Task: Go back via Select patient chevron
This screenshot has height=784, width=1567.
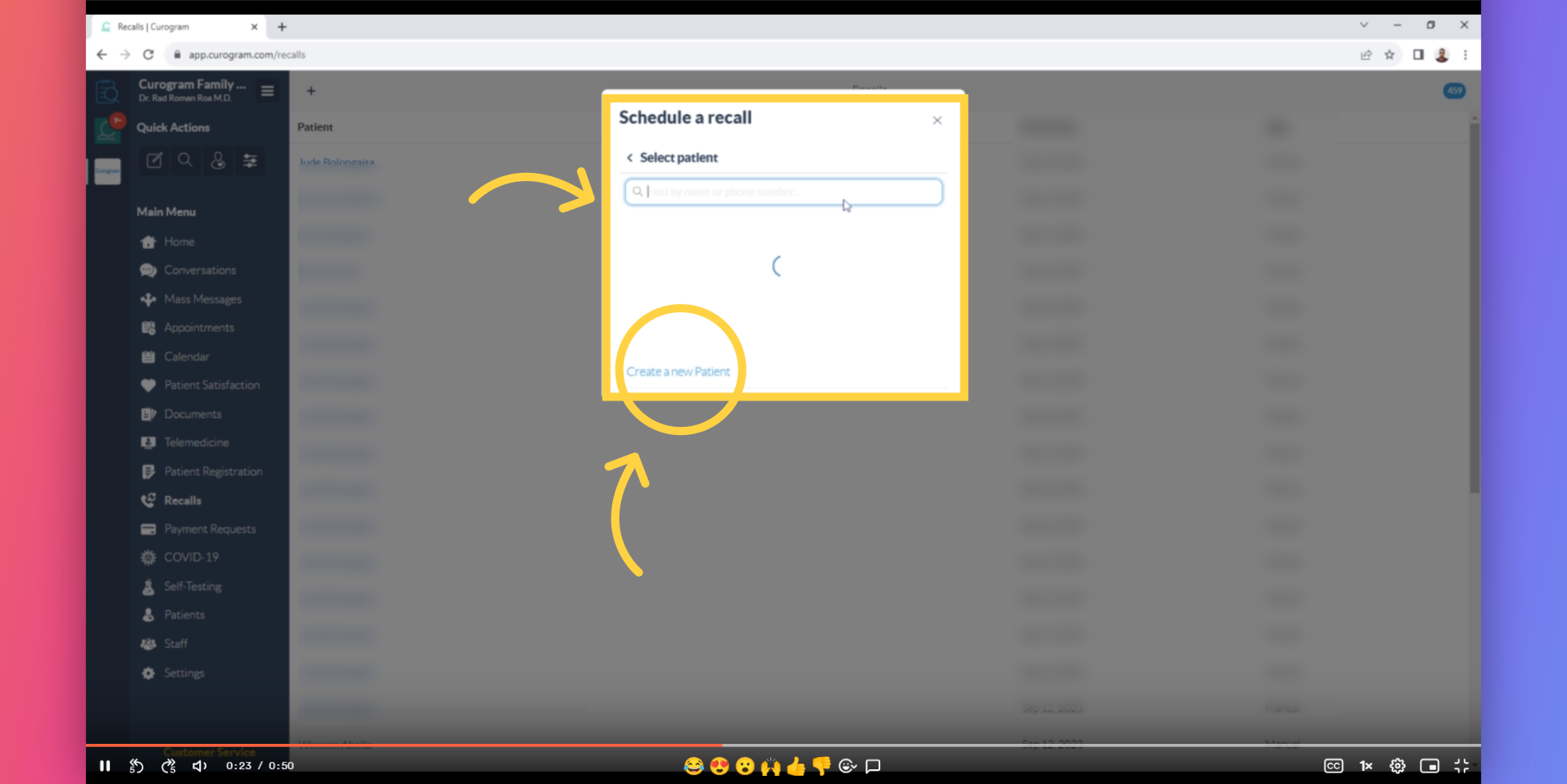Action: click(x=629, y=157)
